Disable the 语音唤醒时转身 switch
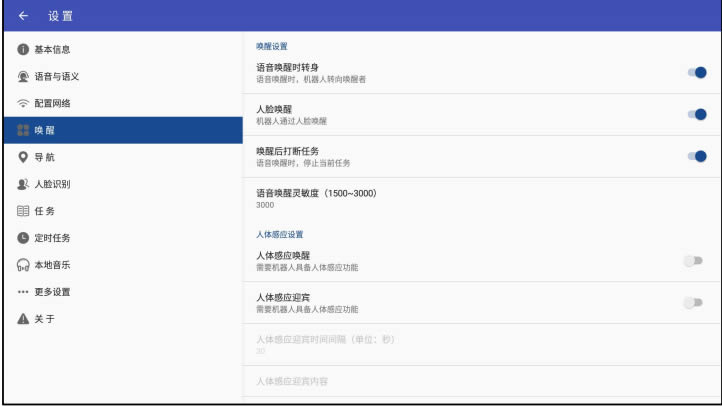Viewport: 722px width, 407px height. tap(696, 72)
